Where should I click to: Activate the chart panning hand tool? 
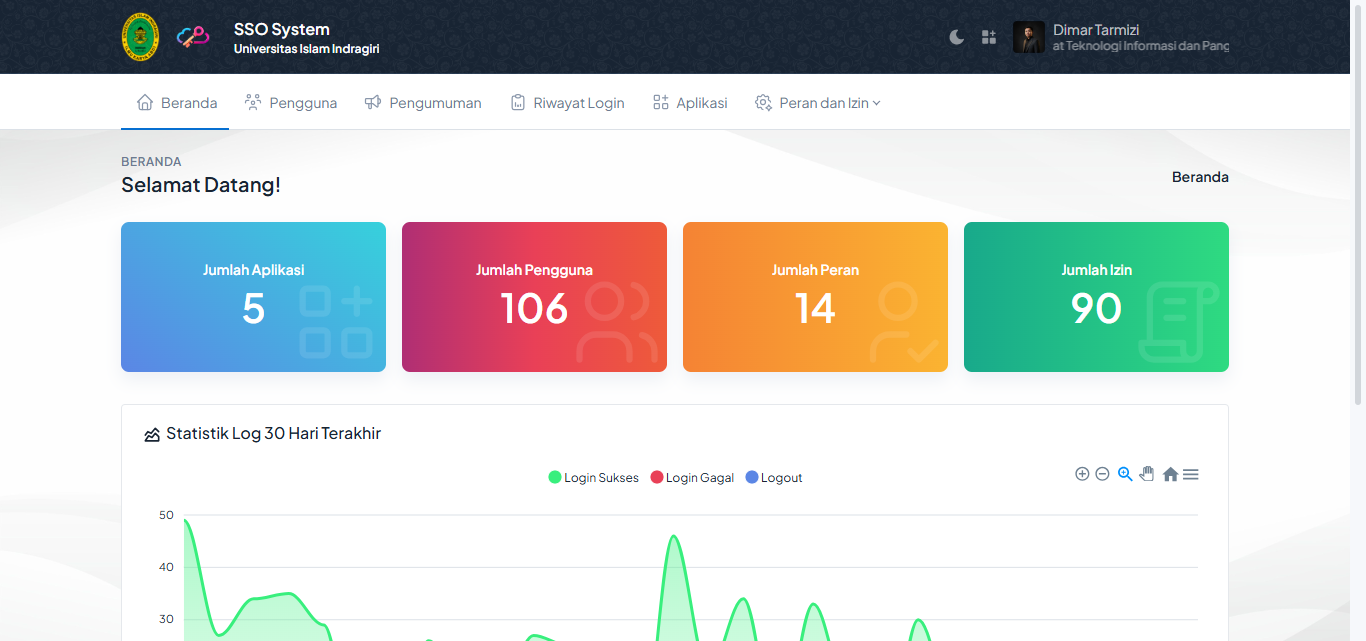[1147, 474]
